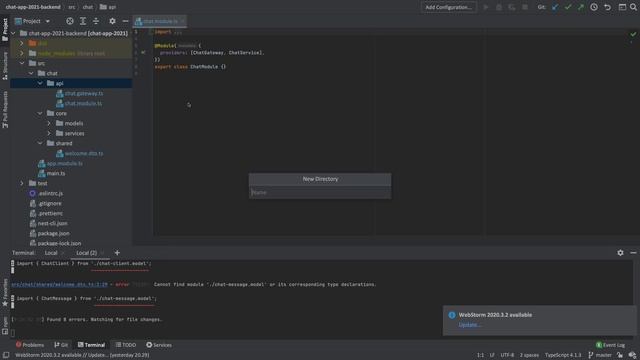
Task: Click the New Directory name input field
Action: click(320, 192)
